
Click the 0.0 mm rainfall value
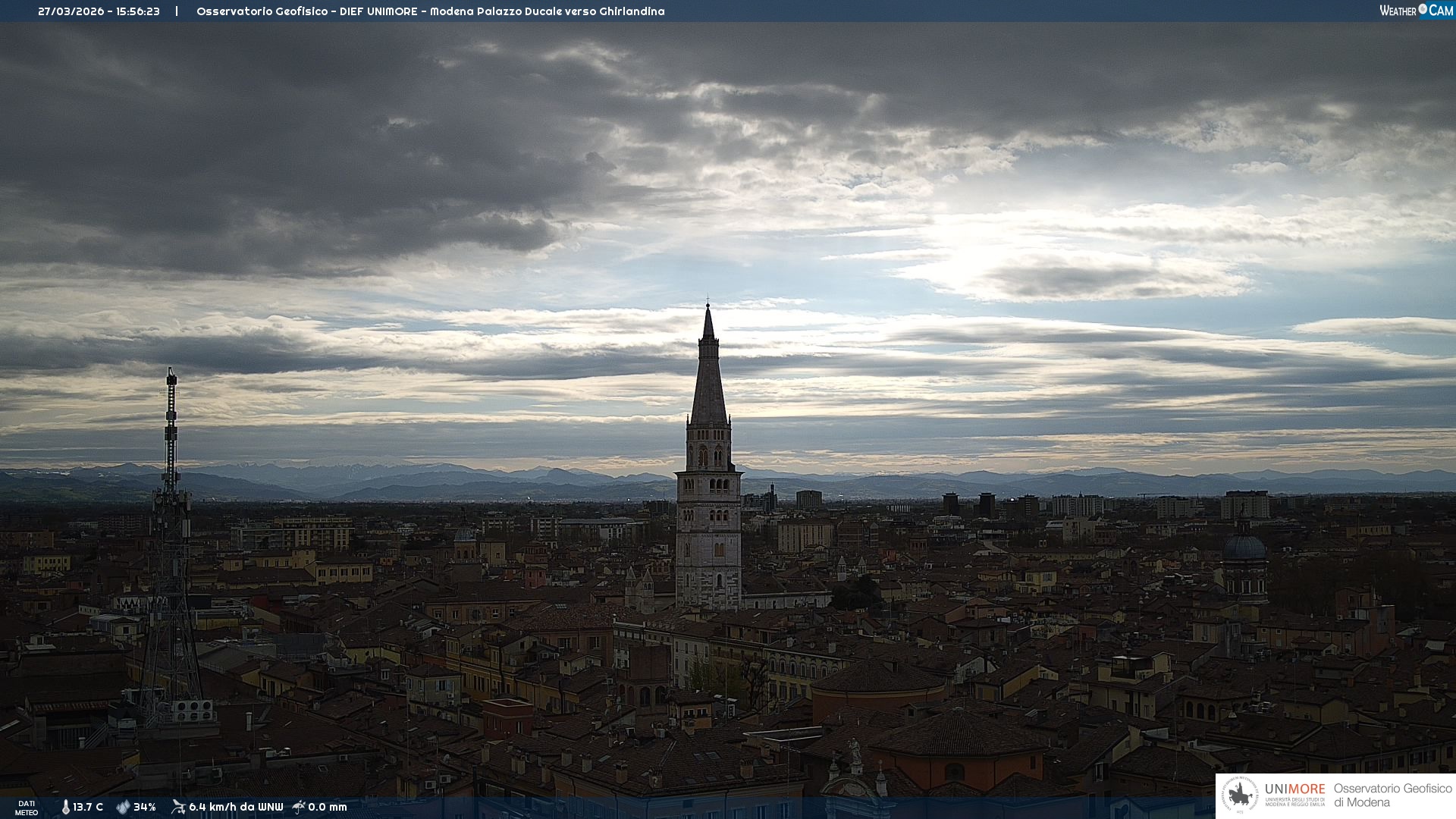(328, 807)
